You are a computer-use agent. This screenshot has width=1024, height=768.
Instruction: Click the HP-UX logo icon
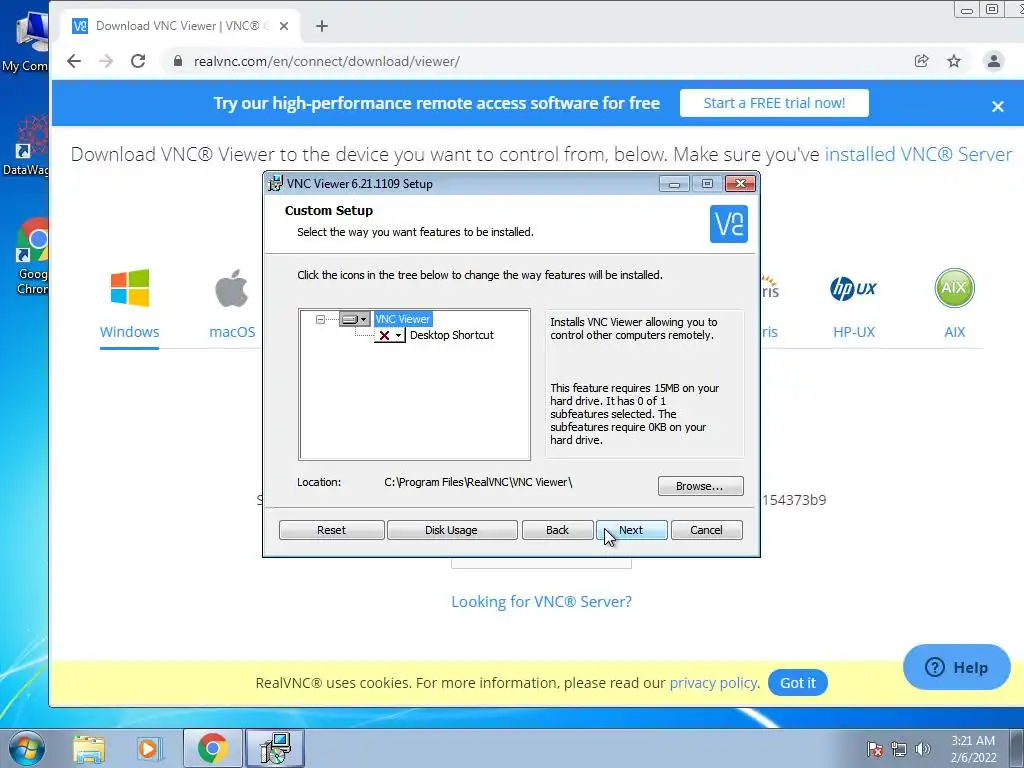coord(854,288)
